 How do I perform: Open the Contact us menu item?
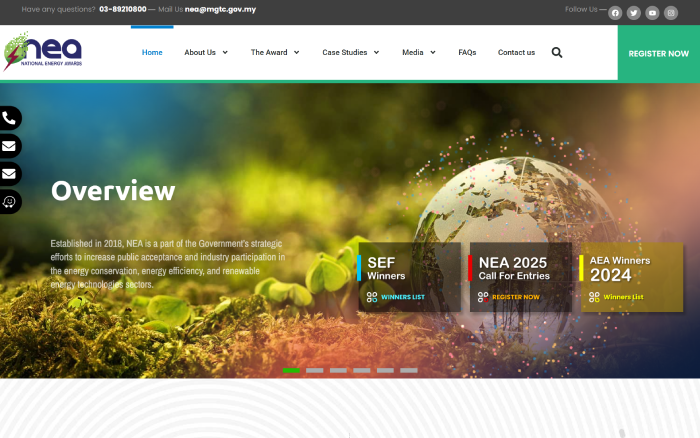tap(517, 53)
